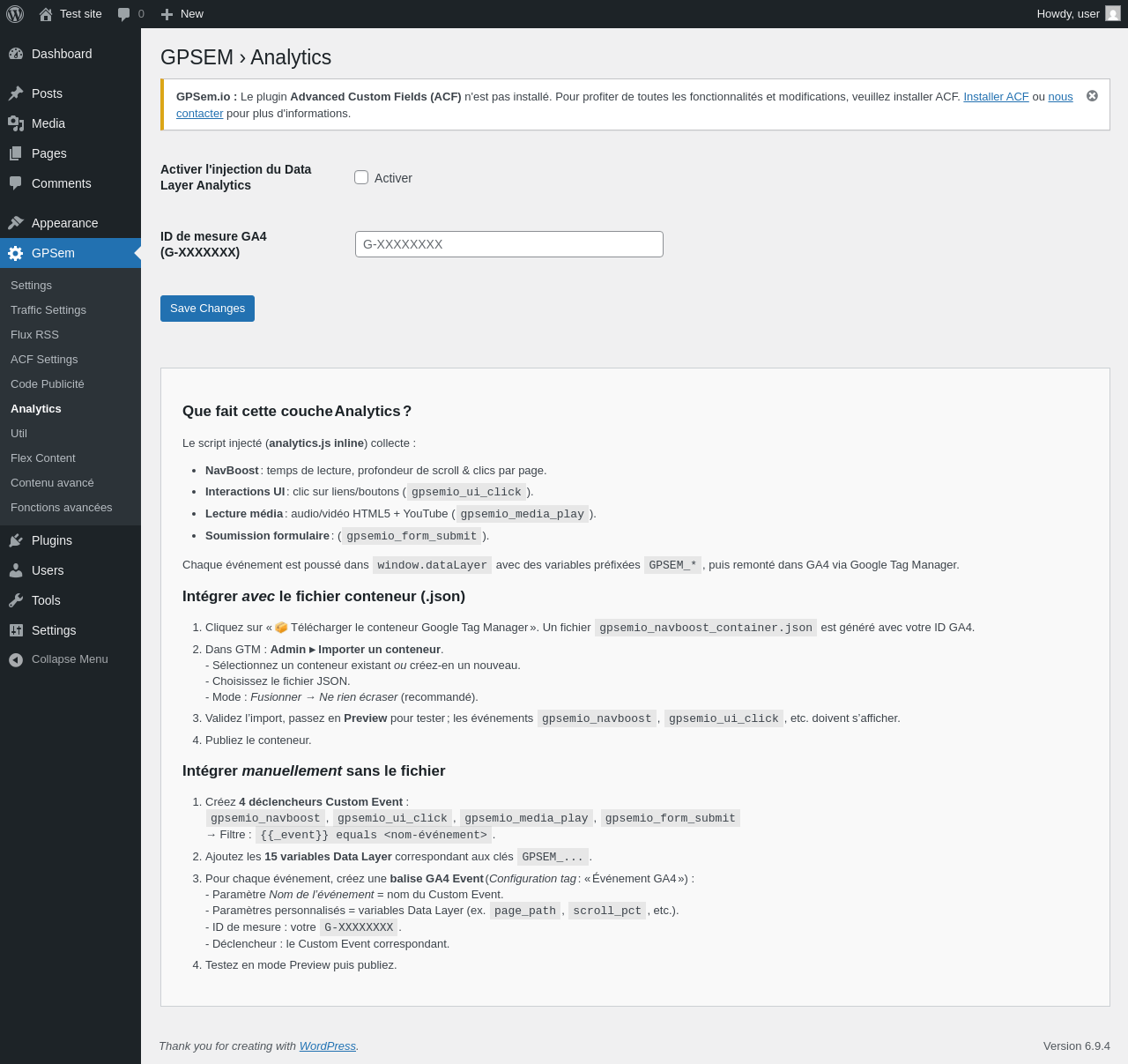1128x1064 pixels.
Task: Open the Test site home icon
Action: pos(46,14)
